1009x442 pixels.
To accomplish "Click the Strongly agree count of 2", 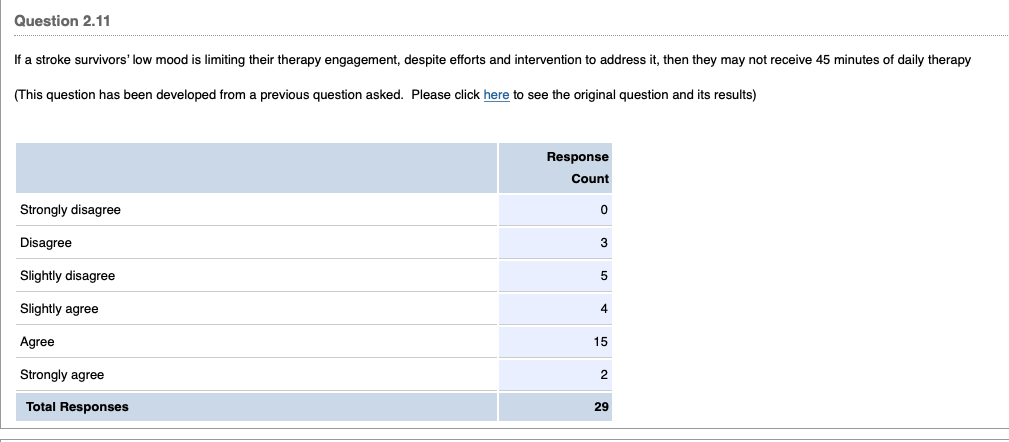I will point(604,375).
